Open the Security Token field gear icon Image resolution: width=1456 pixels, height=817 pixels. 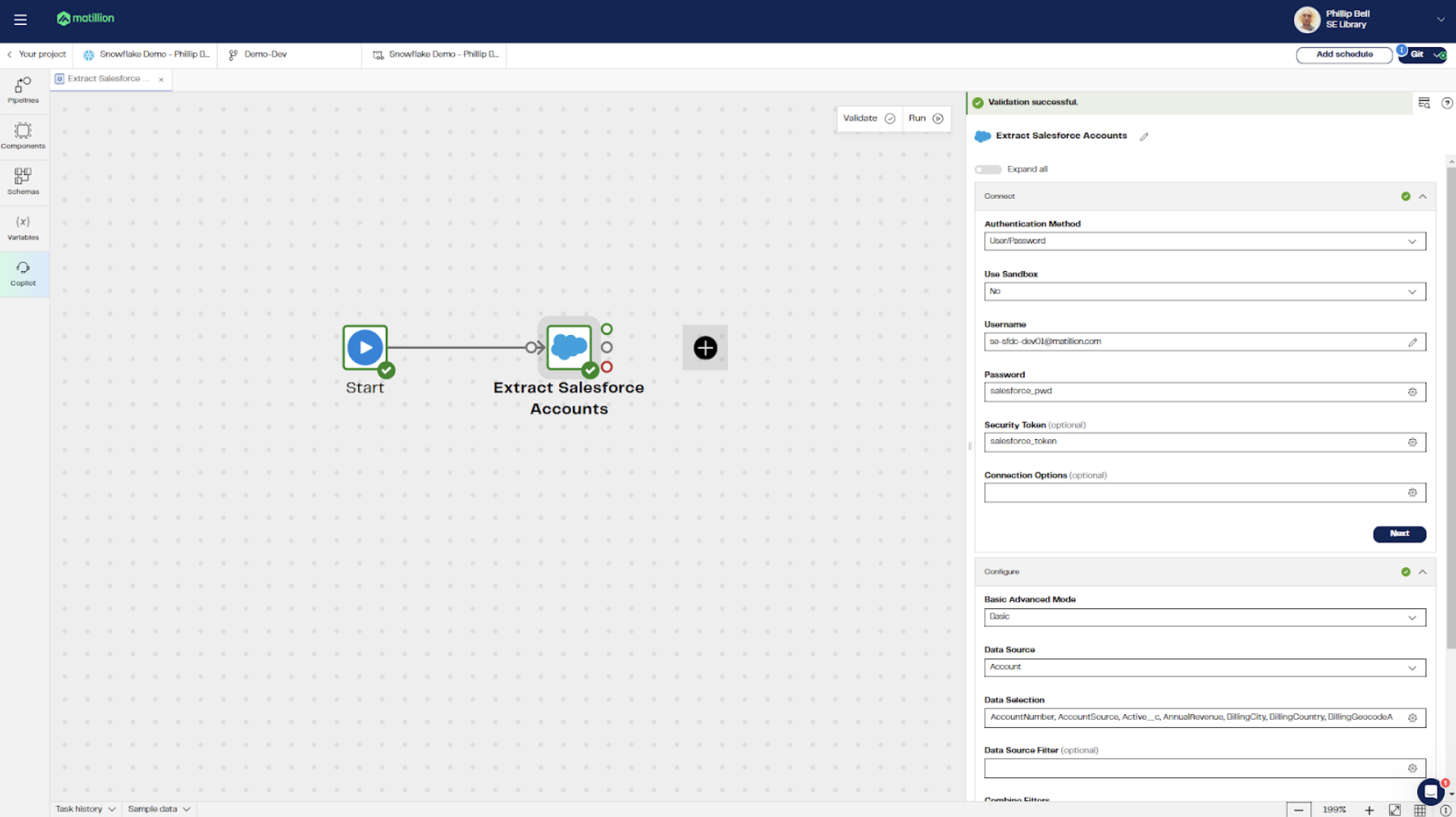click(x=1412, y=442)
